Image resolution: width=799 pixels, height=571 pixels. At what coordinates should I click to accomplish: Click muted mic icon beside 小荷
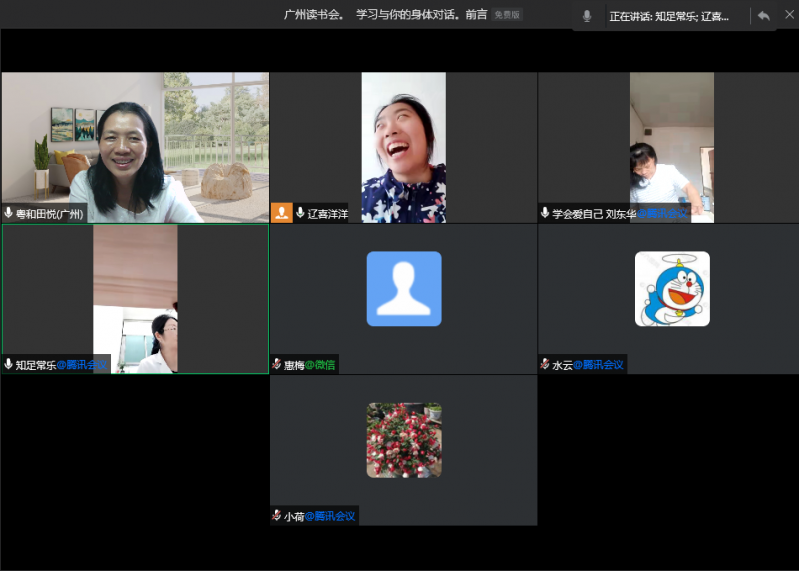click(x=277, y=516)
